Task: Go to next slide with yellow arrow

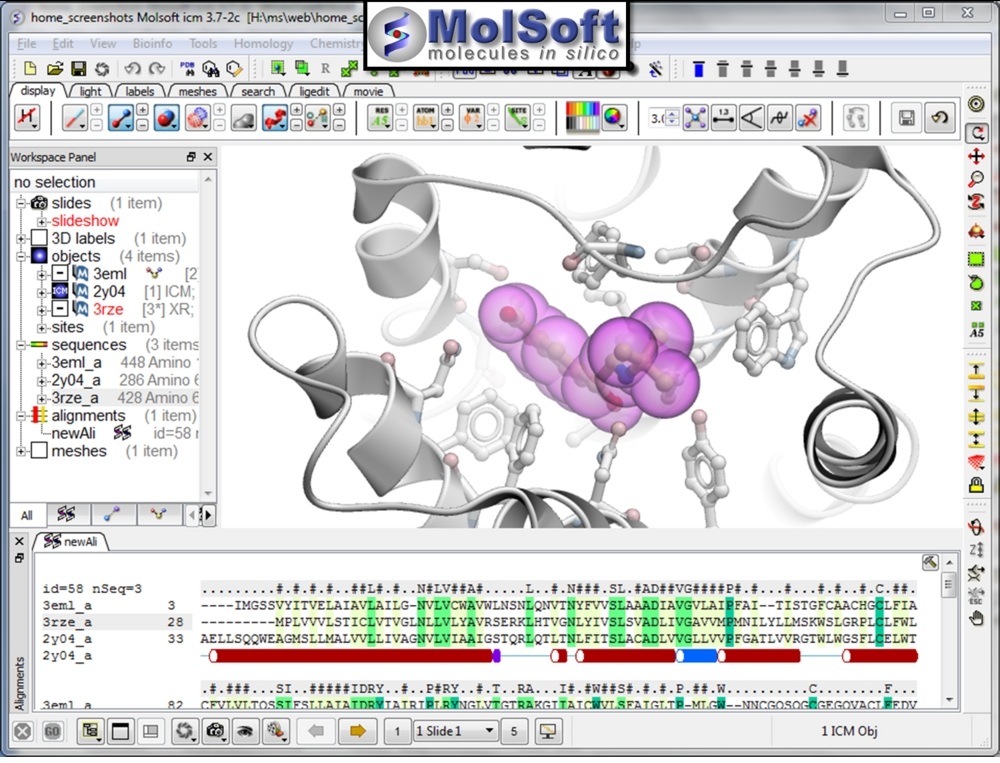Action: point(354,731)
